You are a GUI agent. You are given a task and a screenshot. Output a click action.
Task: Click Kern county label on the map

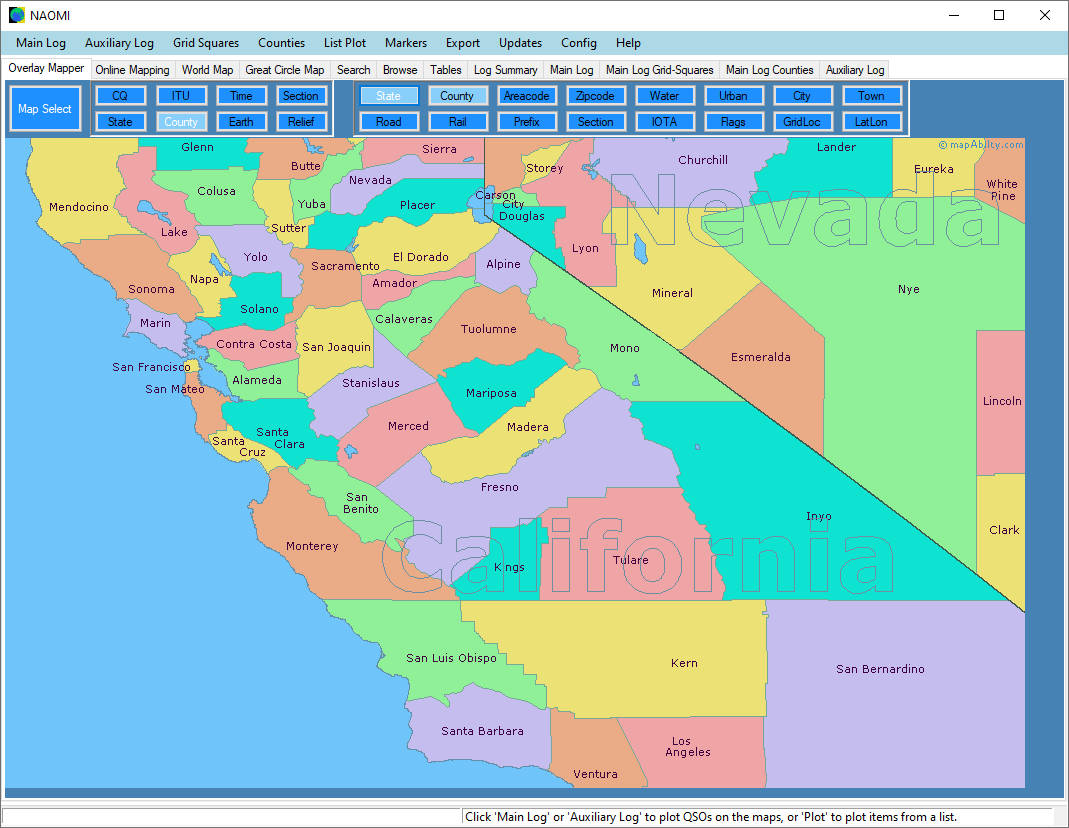click(x=684, y=663)
